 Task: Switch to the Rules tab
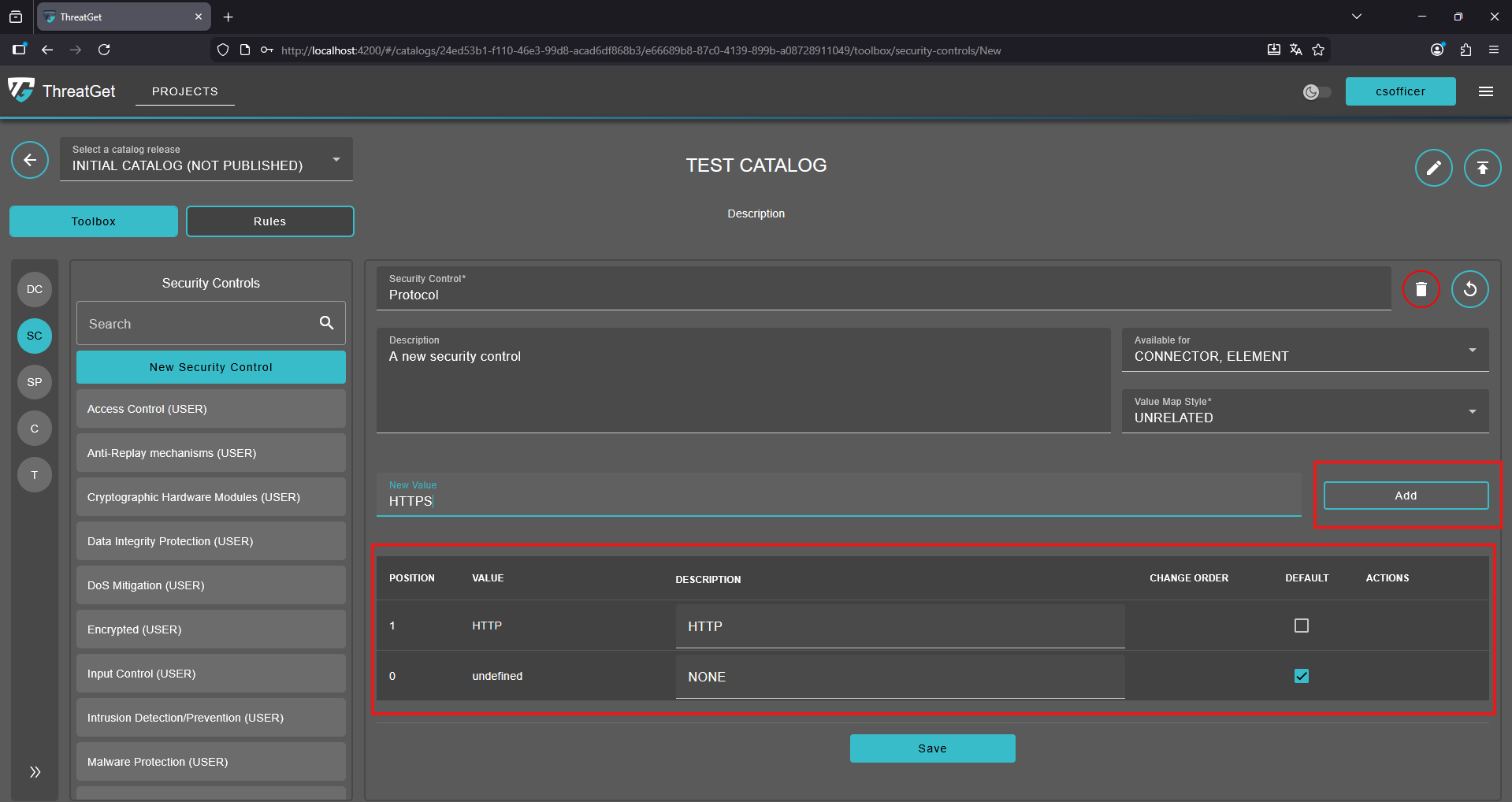(269, 221)
